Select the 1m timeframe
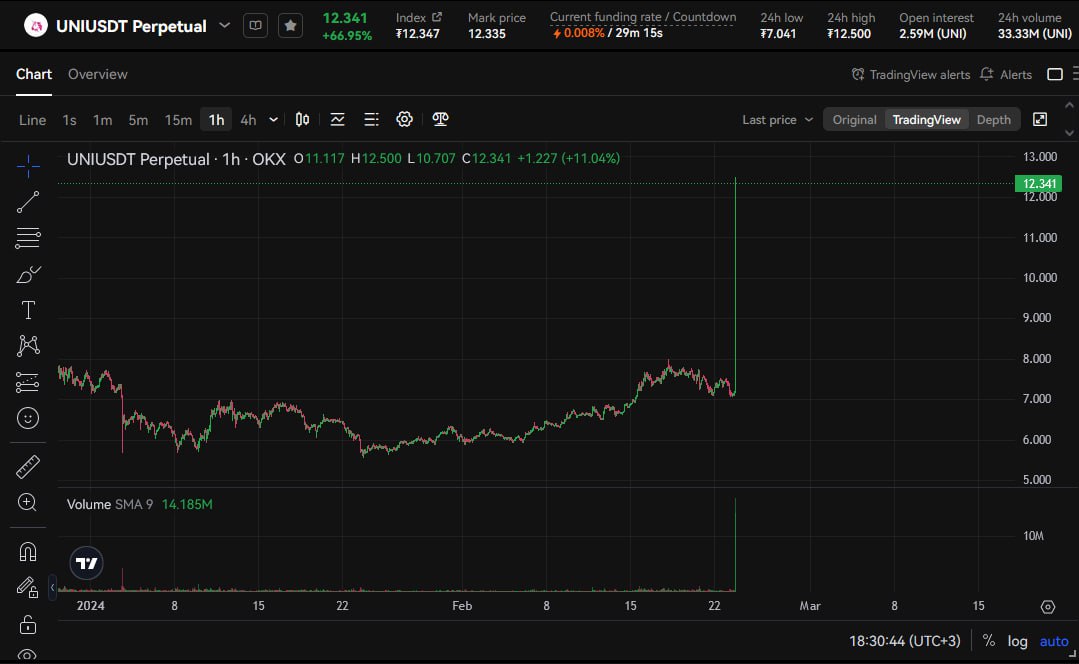 tap(103, 120)
